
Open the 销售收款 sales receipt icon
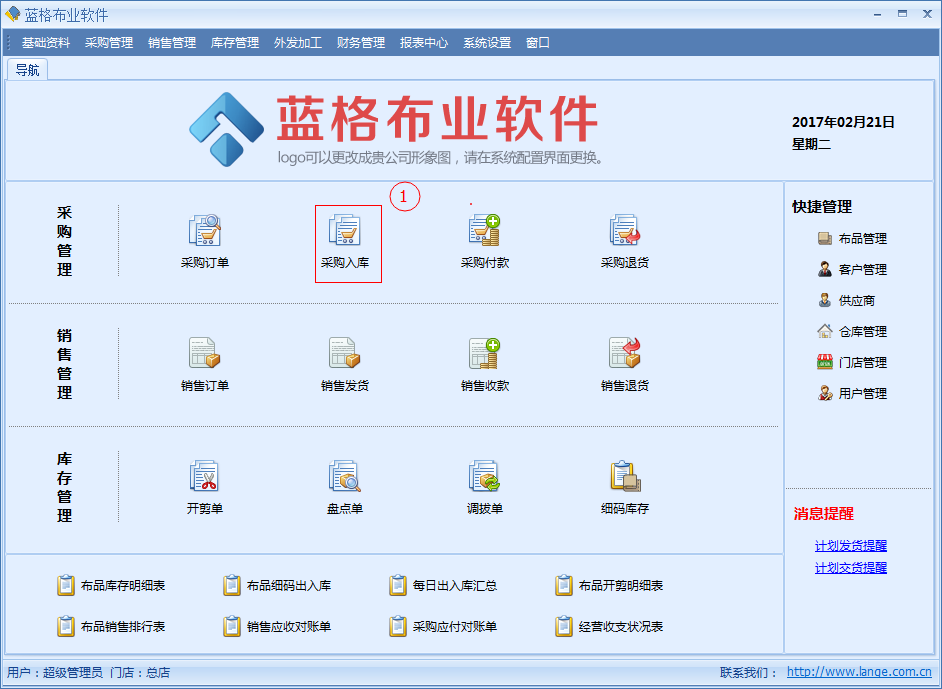[x=485, y=353]
